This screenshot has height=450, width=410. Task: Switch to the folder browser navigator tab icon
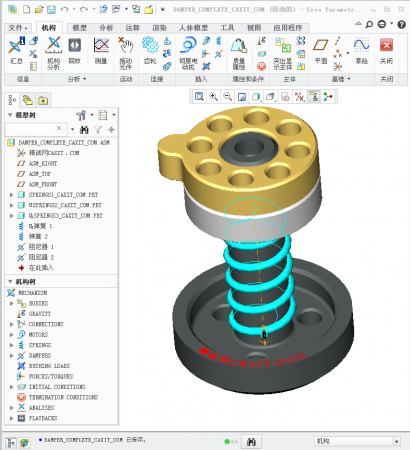[x=28, y=100]
